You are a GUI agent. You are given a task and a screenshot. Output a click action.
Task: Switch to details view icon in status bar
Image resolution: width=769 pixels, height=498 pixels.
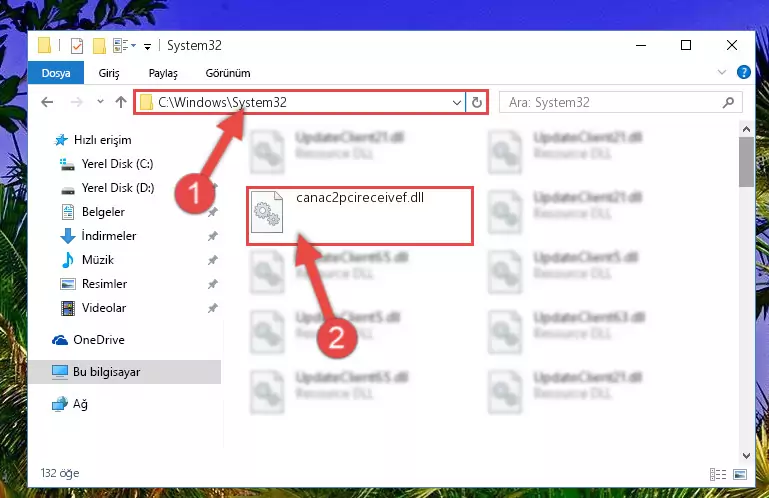718,474
